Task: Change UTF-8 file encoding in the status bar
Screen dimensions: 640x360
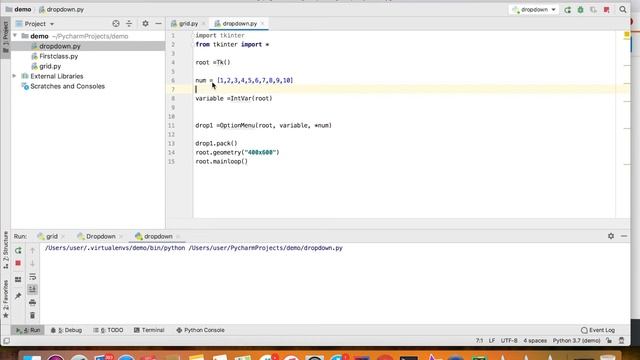Action: 509,340
